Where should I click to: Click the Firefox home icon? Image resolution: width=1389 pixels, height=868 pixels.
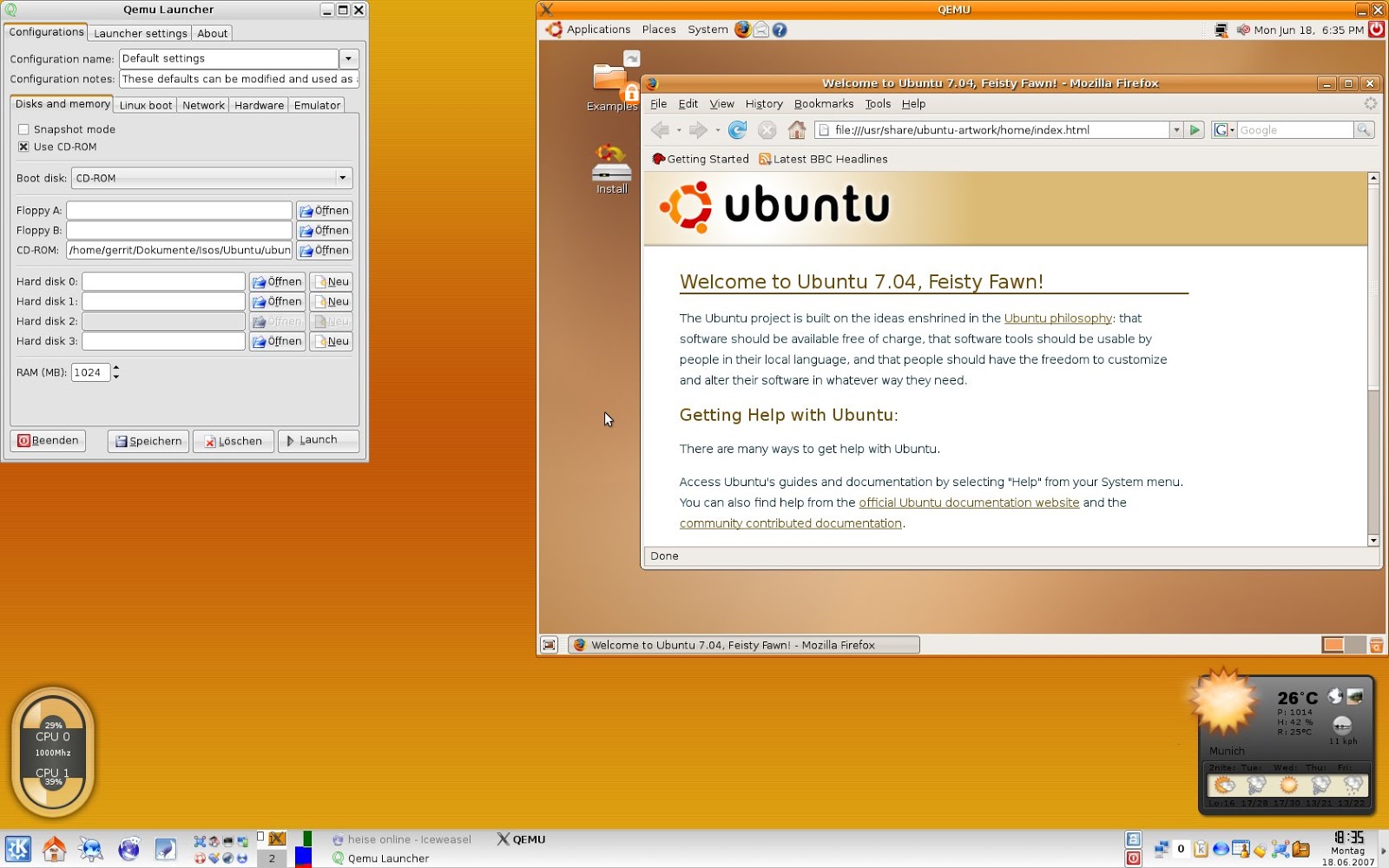[796, 130]
